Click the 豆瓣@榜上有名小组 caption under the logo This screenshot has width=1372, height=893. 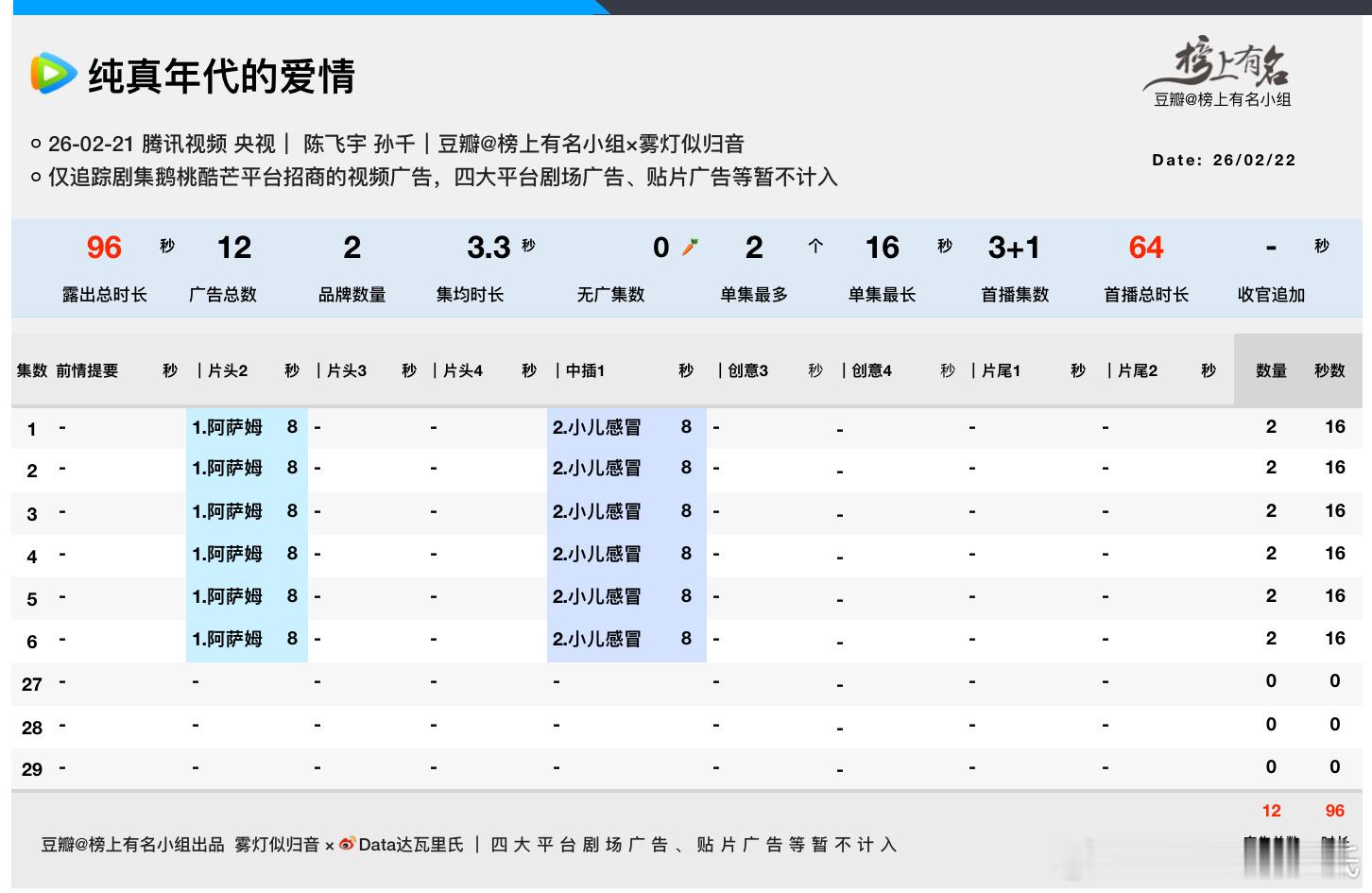1222,99
